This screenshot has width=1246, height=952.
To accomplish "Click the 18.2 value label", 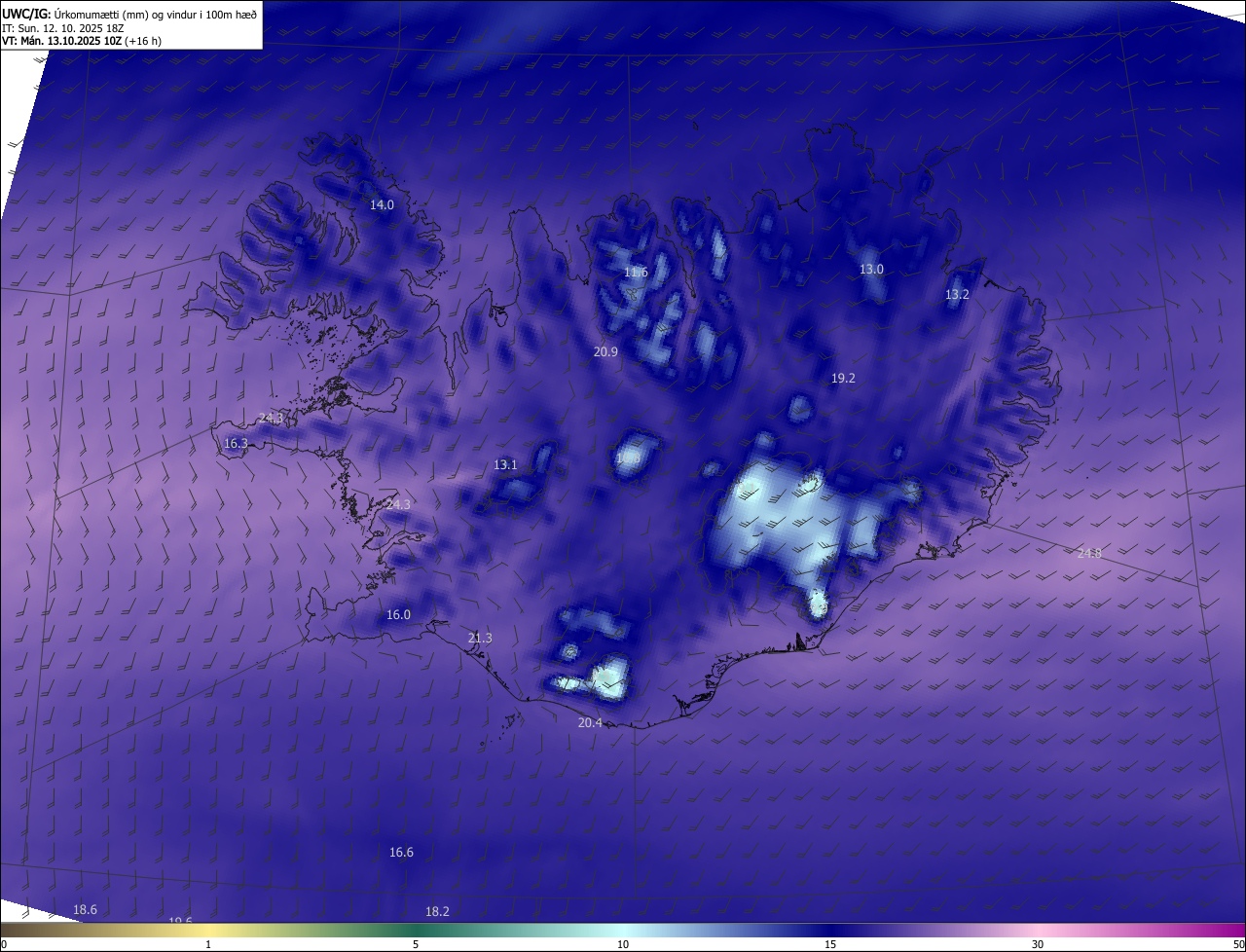I will pyautogui.click(x=437, y=912).
